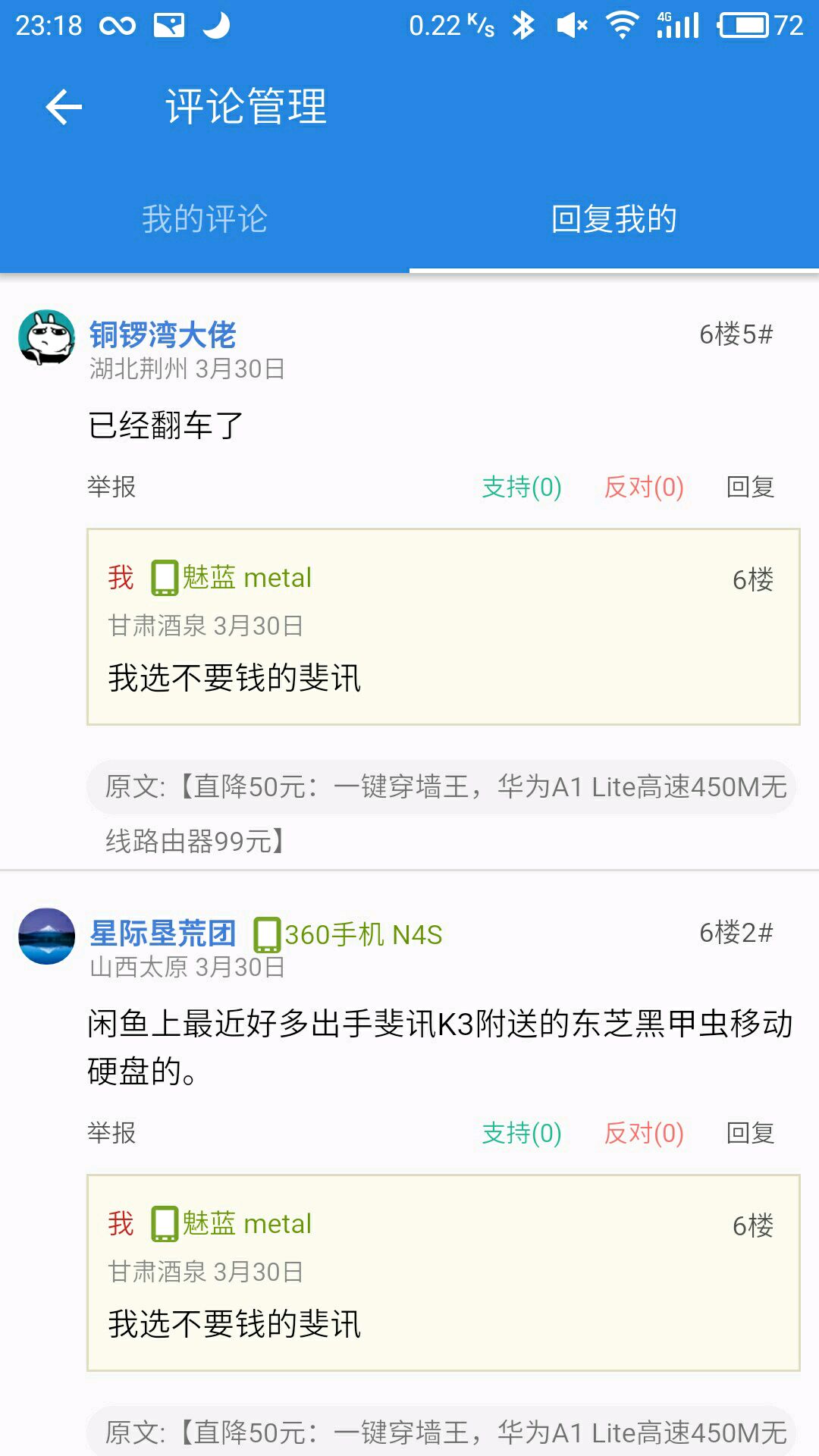Tap phone icon beside second 魅蓝 metal

[165, 1224]
